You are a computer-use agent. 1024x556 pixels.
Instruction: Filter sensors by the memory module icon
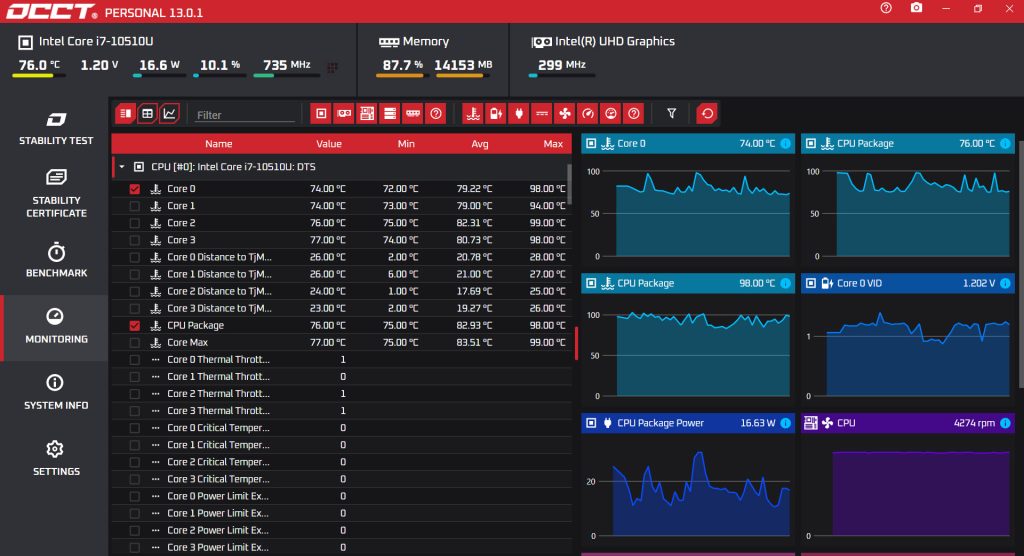(x=413, y=114)
